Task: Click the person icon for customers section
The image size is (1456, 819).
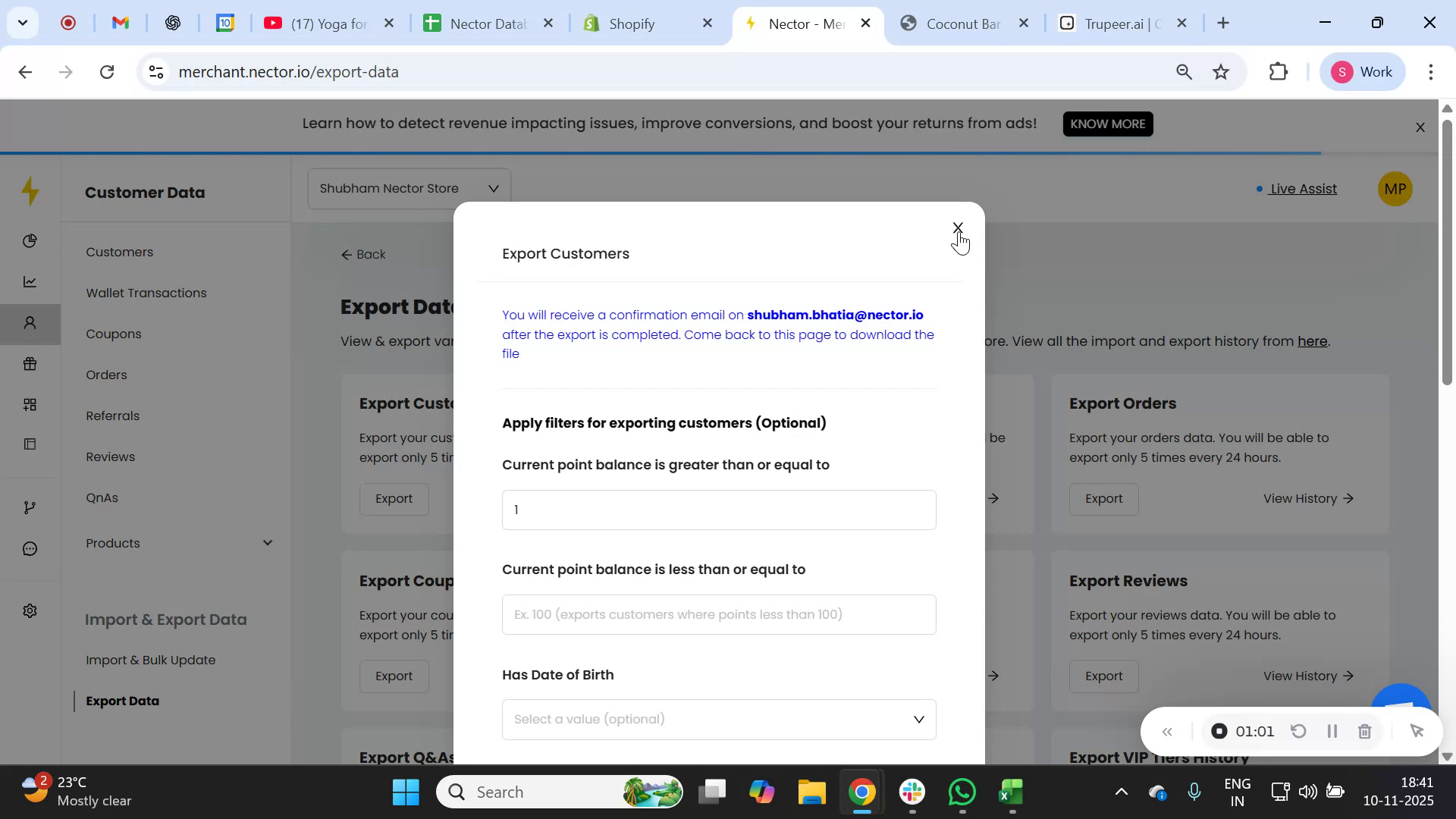Action: [30, 323]
